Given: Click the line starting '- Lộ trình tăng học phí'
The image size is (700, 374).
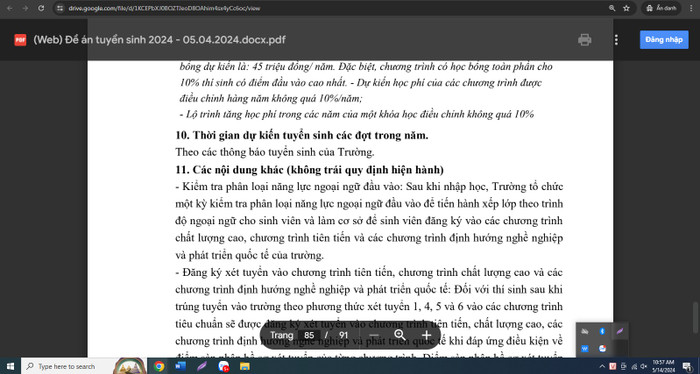Looking at the screenshot, I should pyautogui.click(x=357, y=114).
